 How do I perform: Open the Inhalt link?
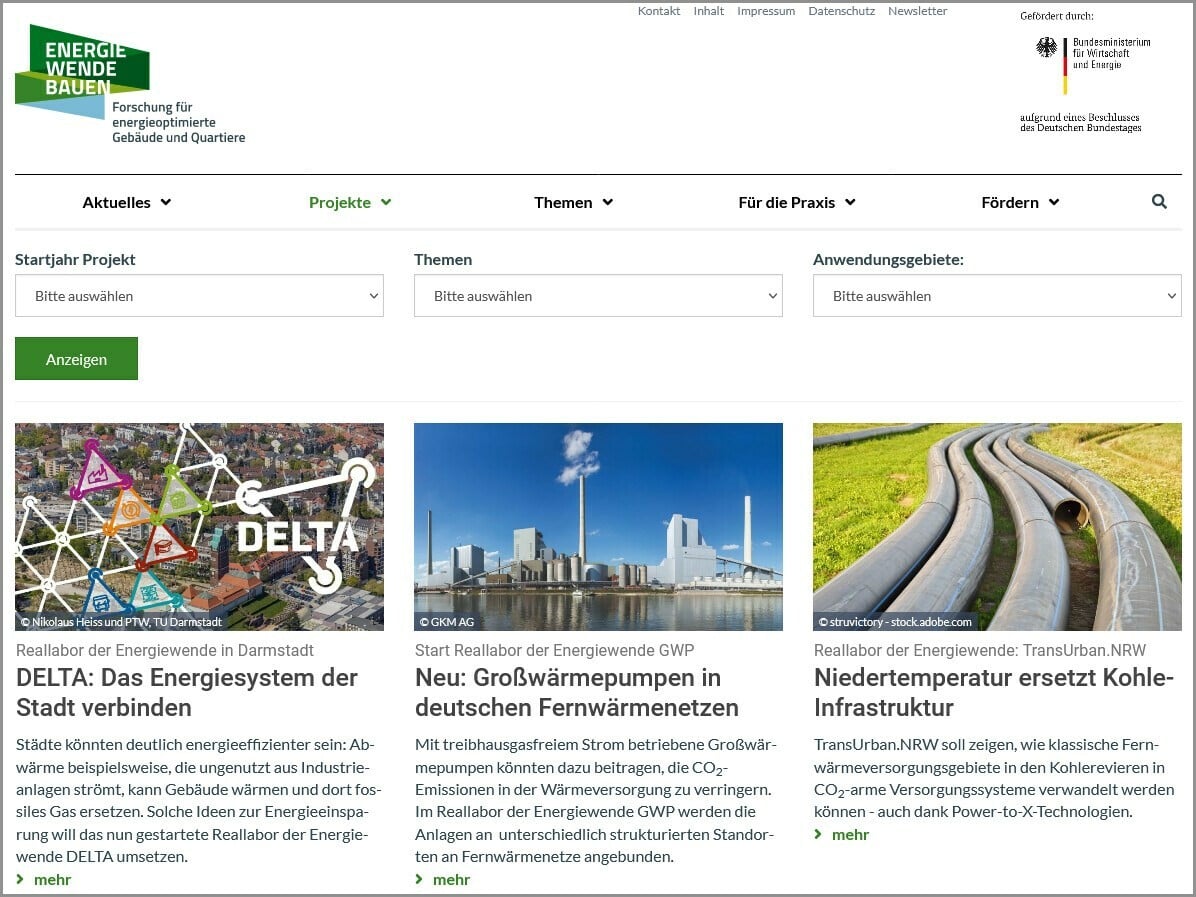coord(709,11)
